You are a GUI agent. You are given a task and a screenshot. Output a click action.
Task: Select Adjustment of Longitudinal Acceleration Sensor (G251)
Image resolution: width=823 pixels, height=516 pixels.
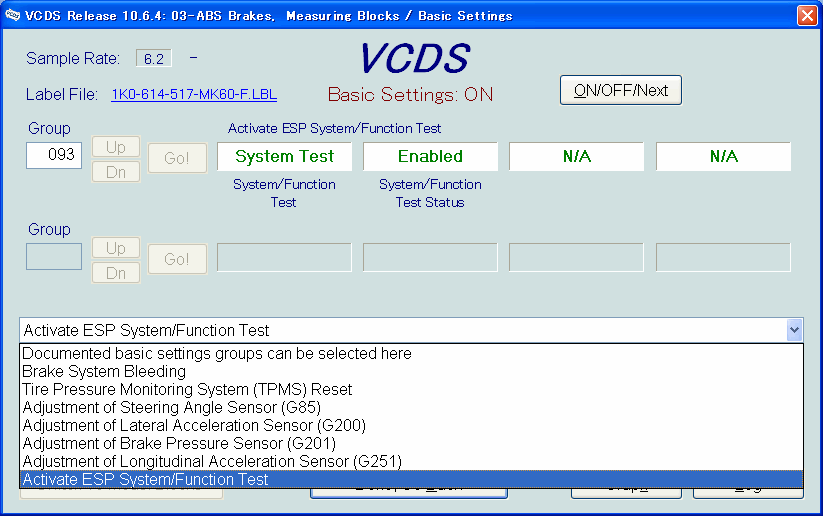[412, 461]
